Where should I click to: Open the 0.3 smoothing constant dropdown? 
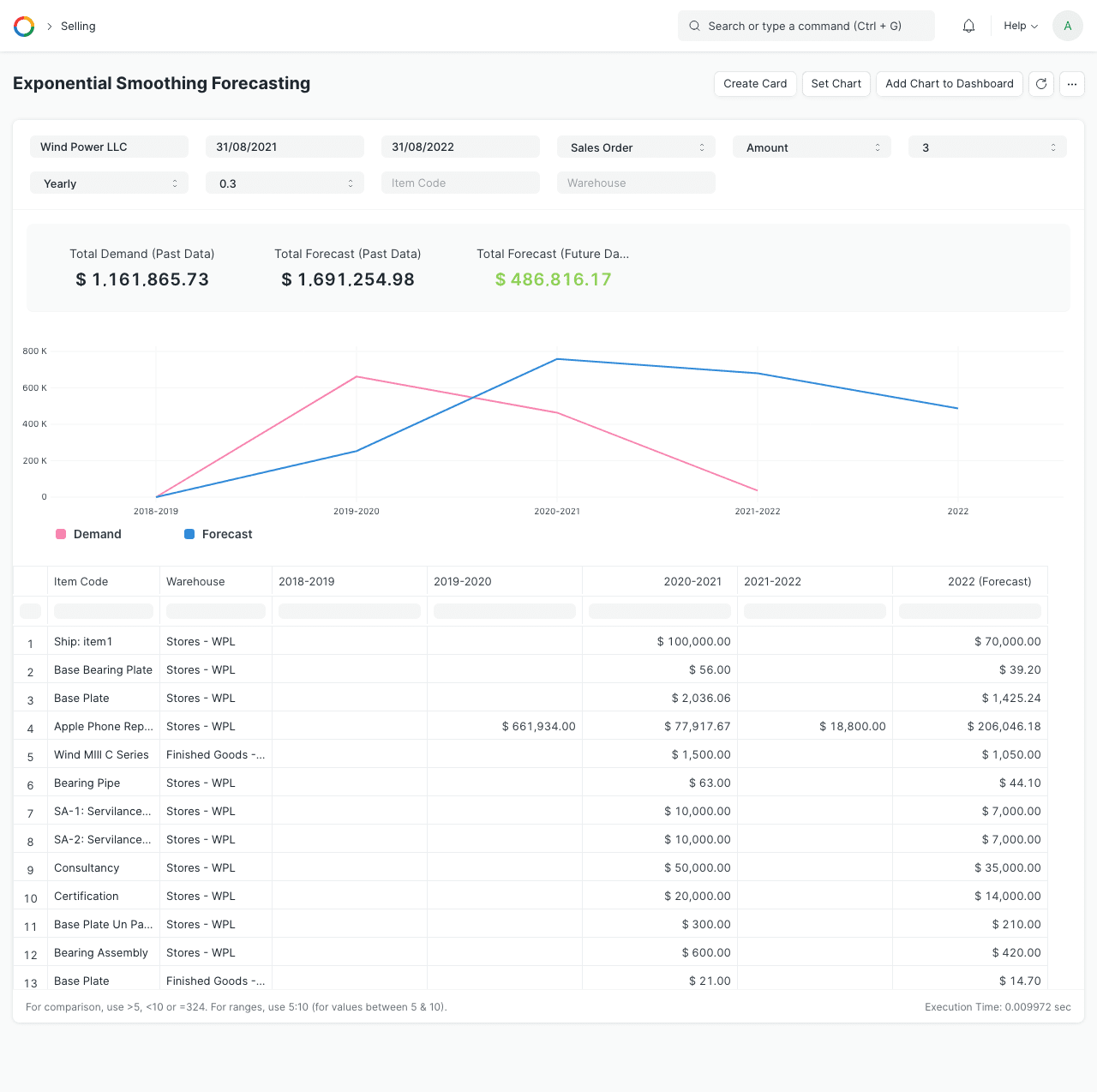285,183
